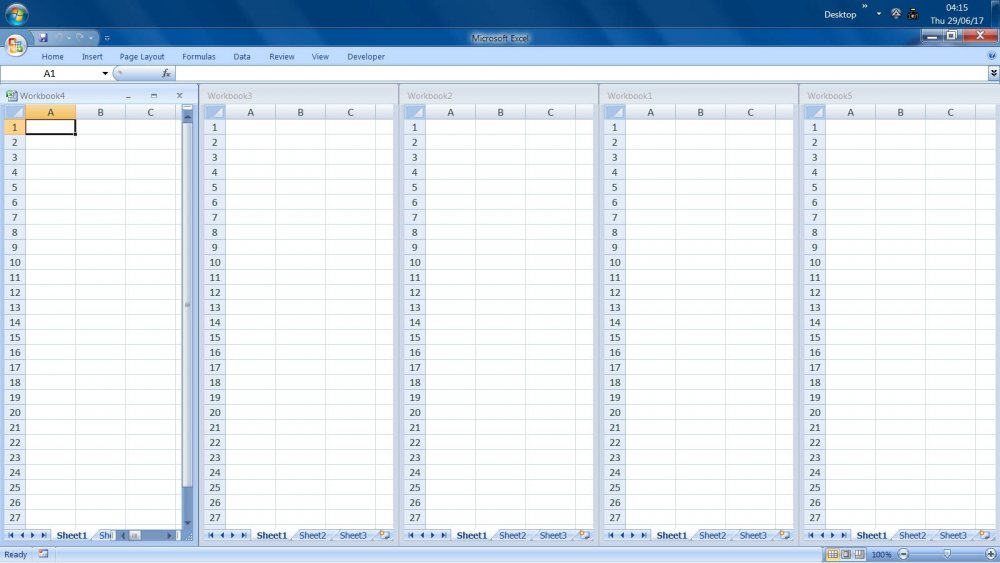Click Select All corner in Workbook5
This screenshot has height=563, width=1000.
814,112
